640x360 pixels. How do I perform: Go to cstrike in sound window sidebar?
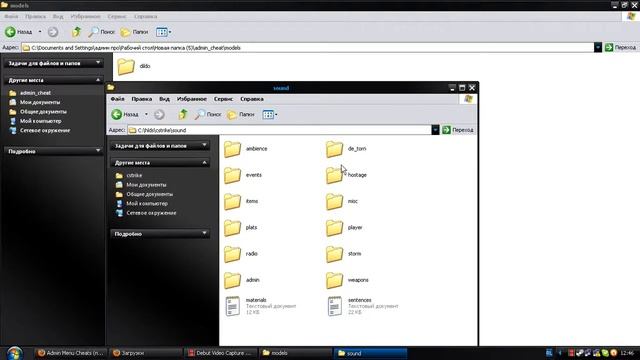(129, 176)
